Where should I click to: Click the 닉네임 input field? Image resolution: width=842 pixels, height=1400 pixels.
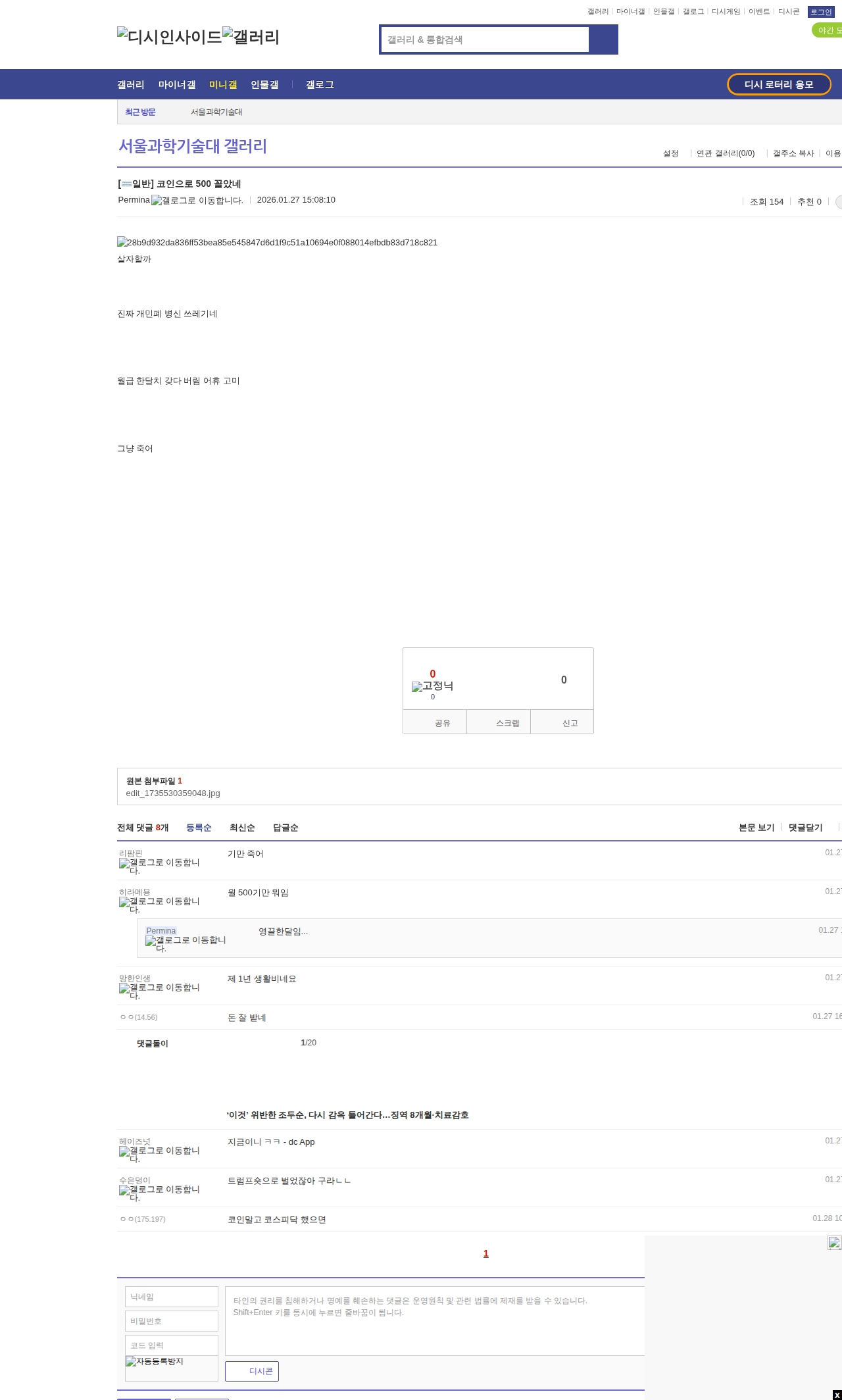172,1297
